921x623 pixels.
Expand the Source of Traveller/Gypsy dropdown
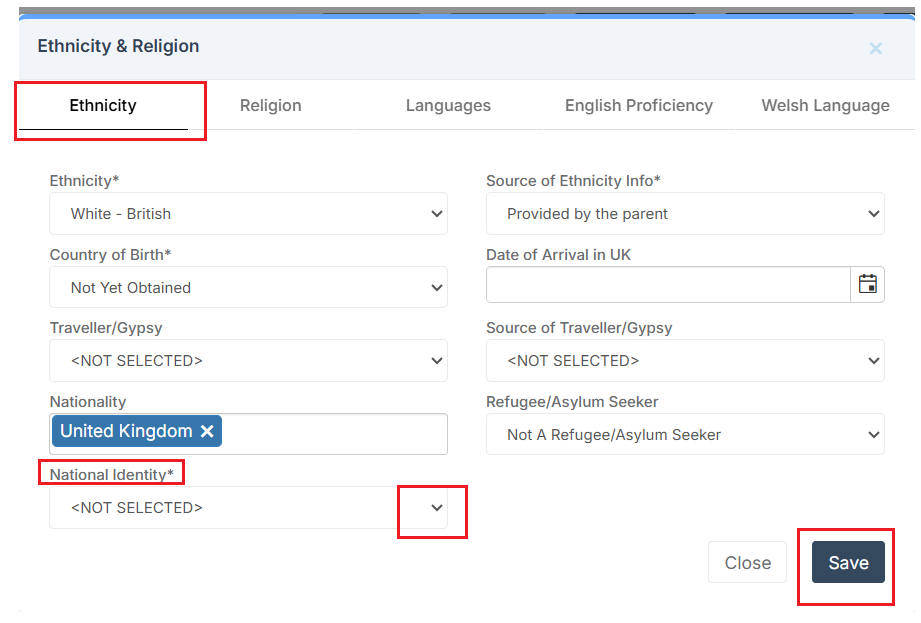pyautogui.click(x=685, y=361)
